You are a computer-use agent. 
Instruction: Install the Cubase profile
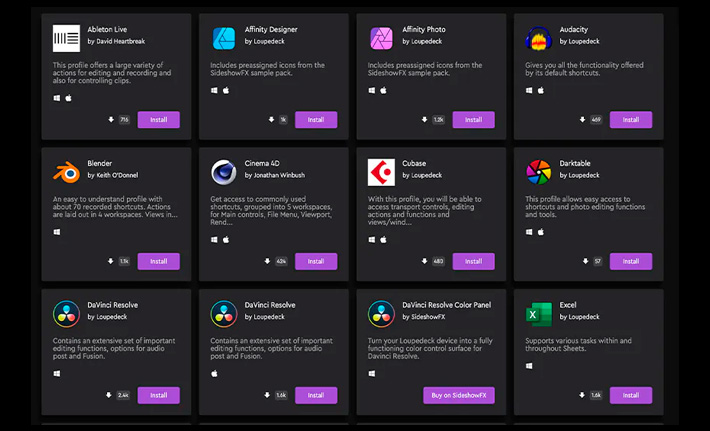pos(474,261)
